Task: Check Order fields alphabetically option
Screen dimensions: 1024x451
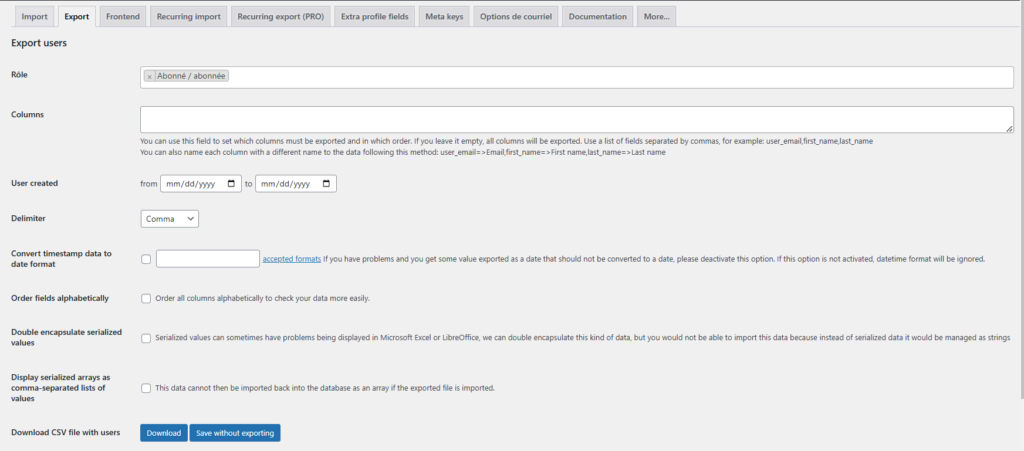Action: pos(147,298)
